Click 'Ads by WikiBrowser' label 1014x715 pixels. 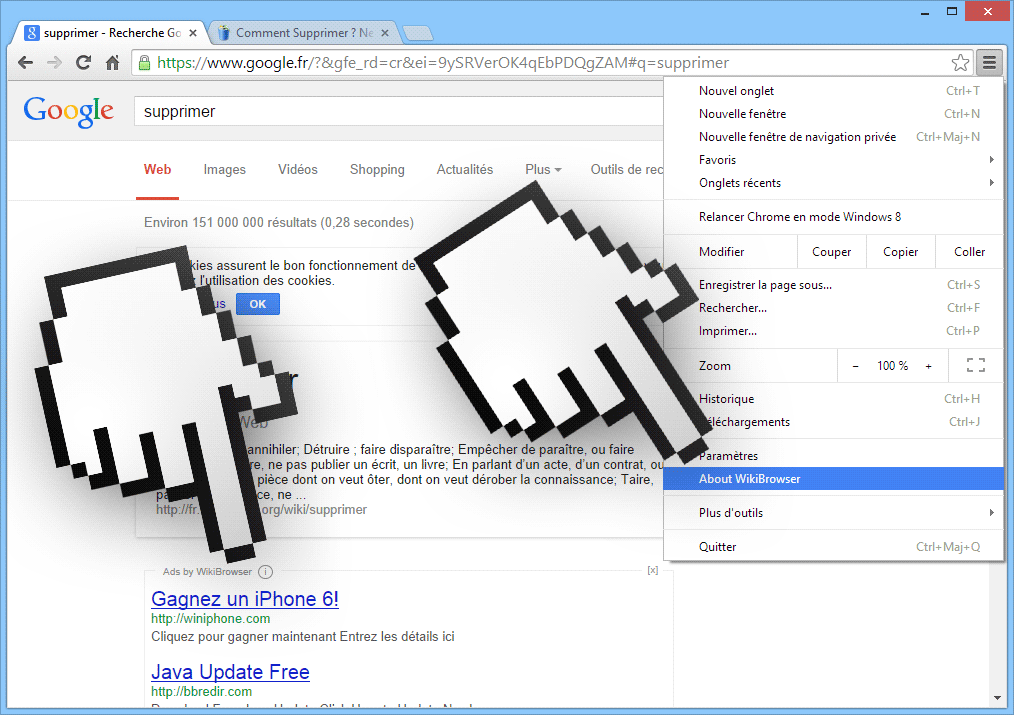tap(208, 571)
